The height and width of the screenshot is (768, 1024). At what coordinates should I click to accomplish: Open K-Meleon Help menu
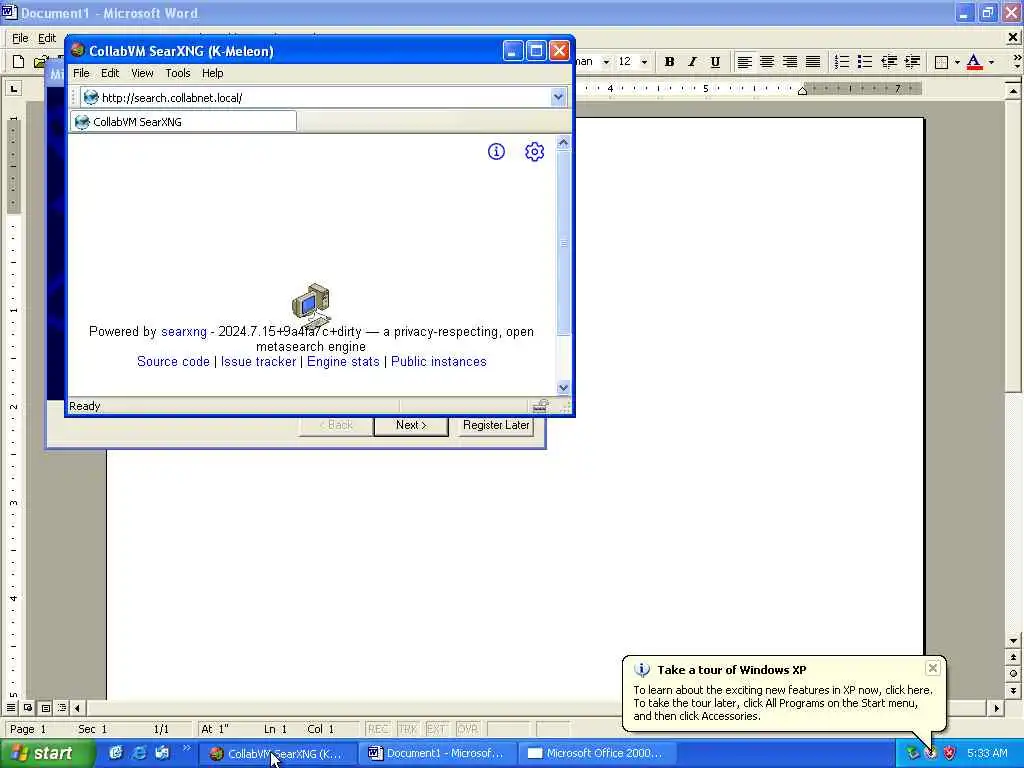[x=212, y=73]
